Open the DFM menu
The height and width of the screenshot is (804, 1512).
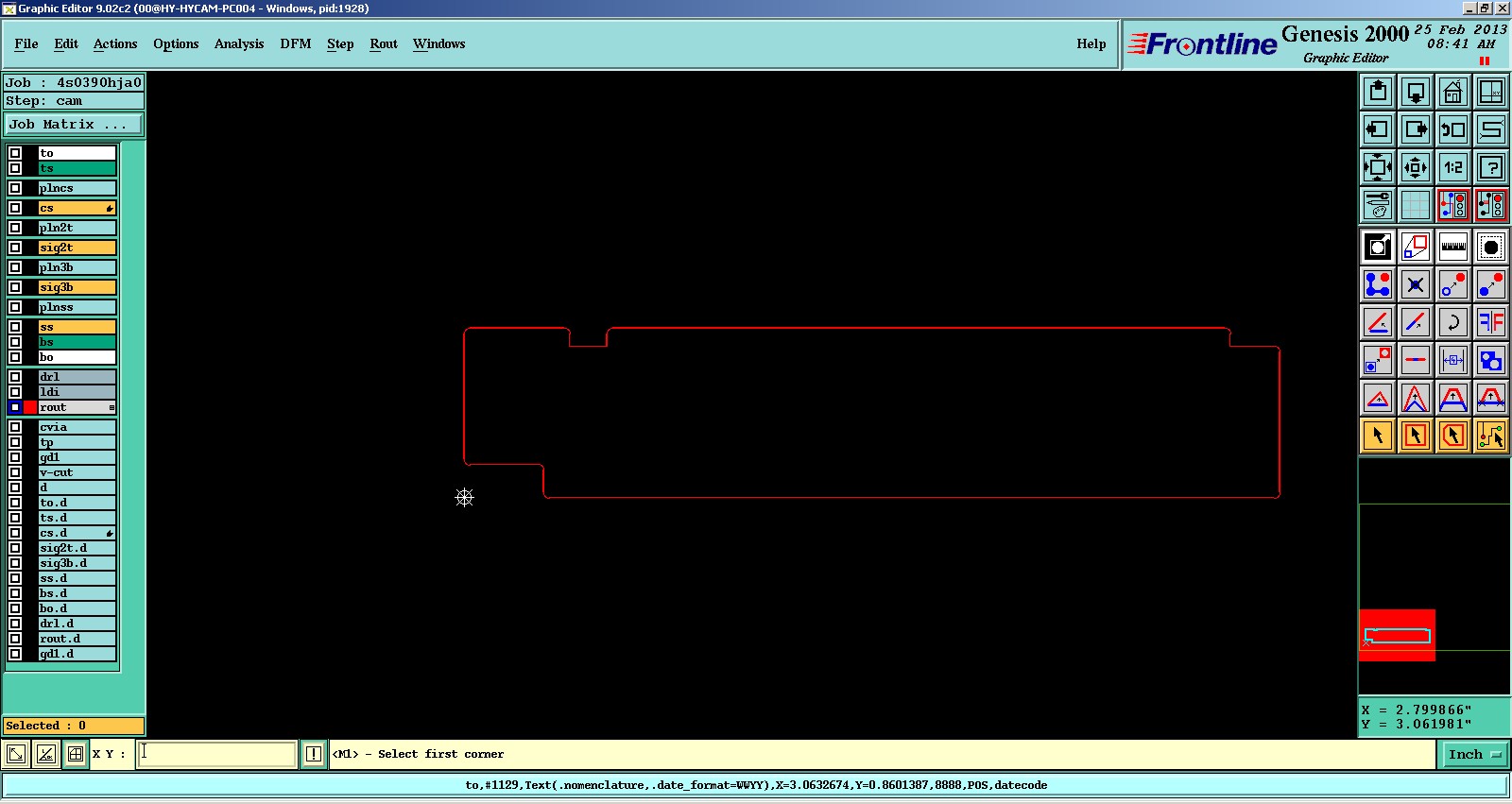tap(296, 44)
